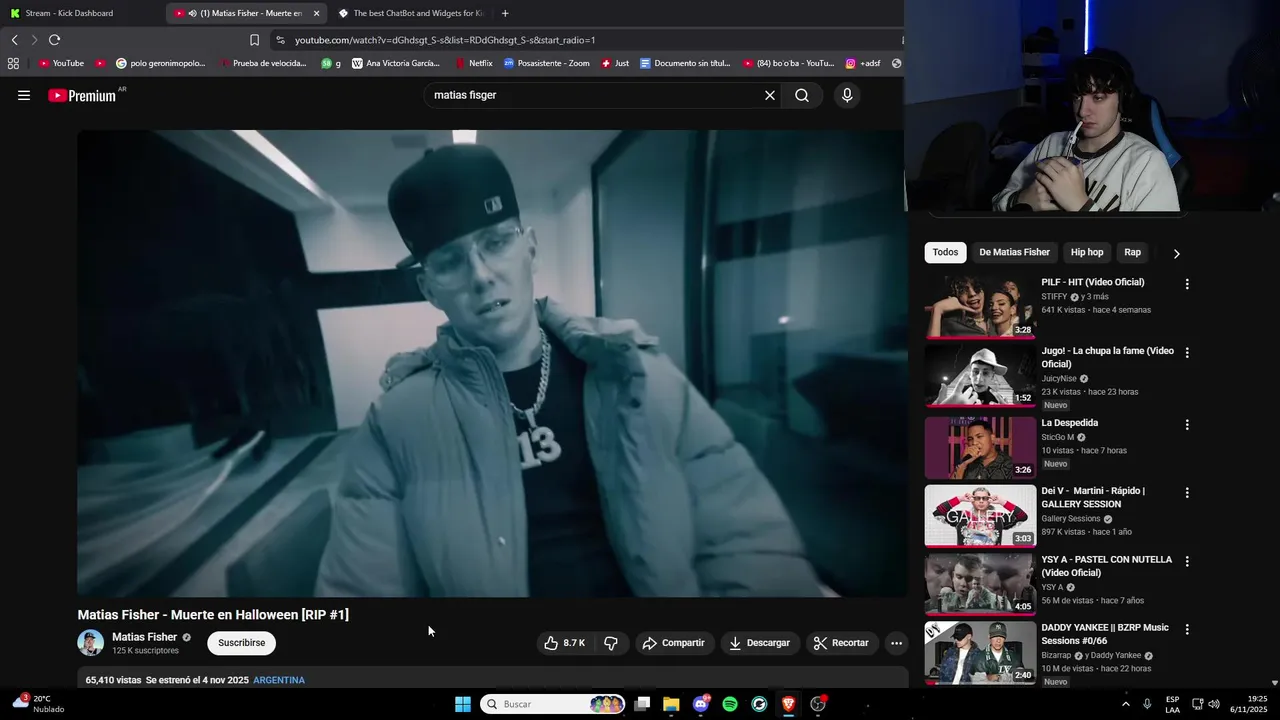Open PILF - HIT video thumbnail
The height and width of the screenshot is (720, 1280).
pyautogui.click(x=980, y=308)
